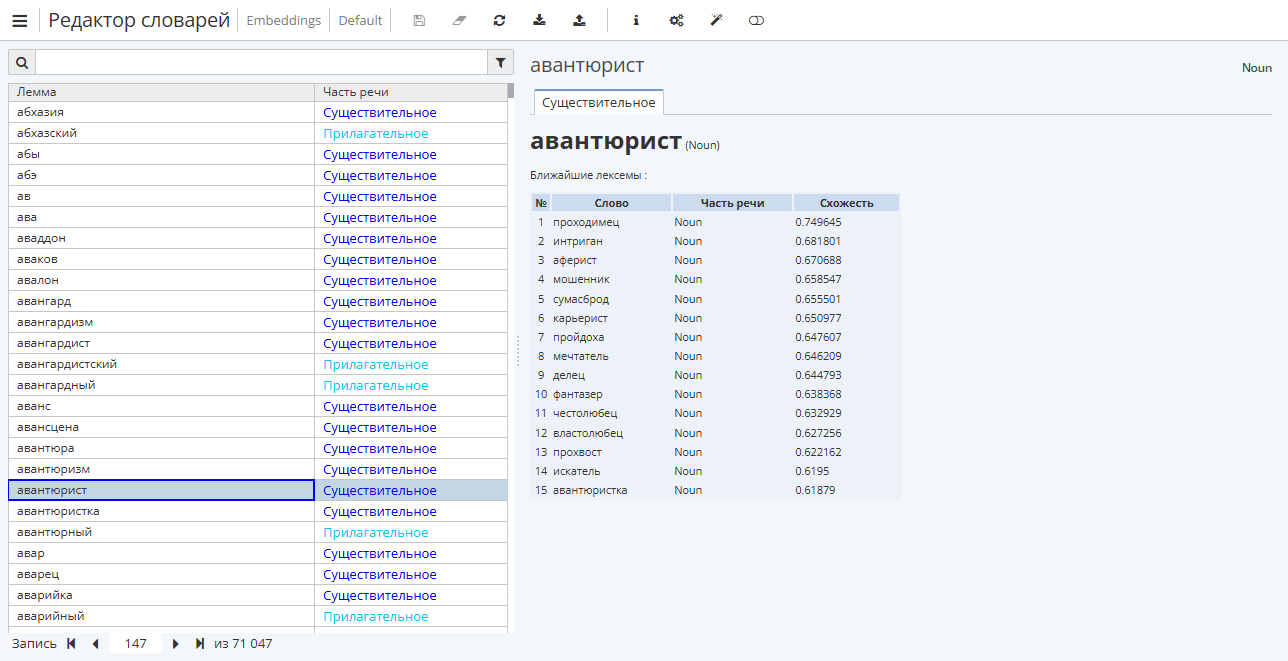
Task: Click the word пройдоха in similarity table
Action: pos(579,337)
